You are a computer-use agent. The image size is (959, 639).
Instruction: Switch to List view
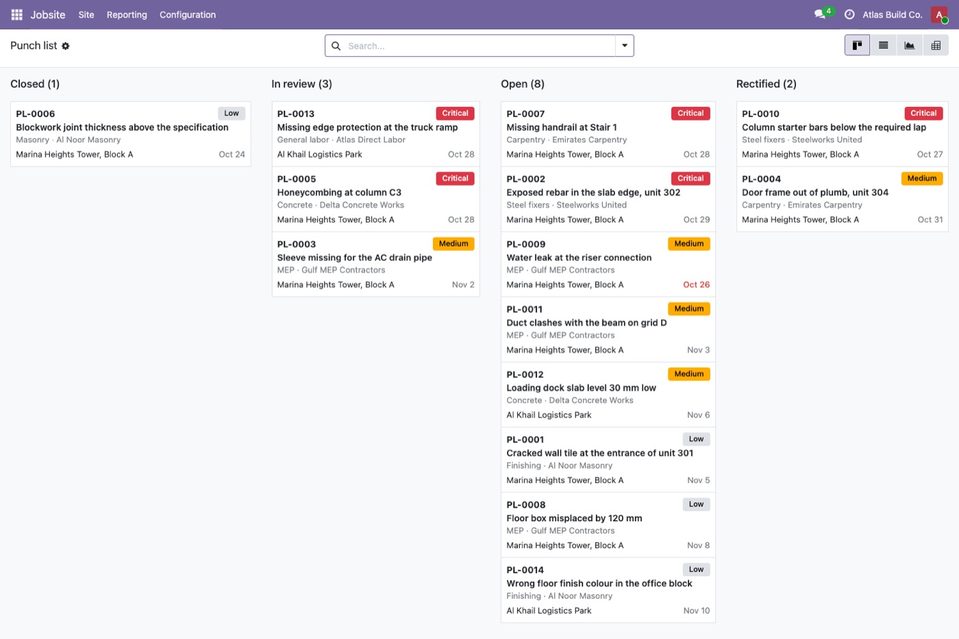[883, 45]
